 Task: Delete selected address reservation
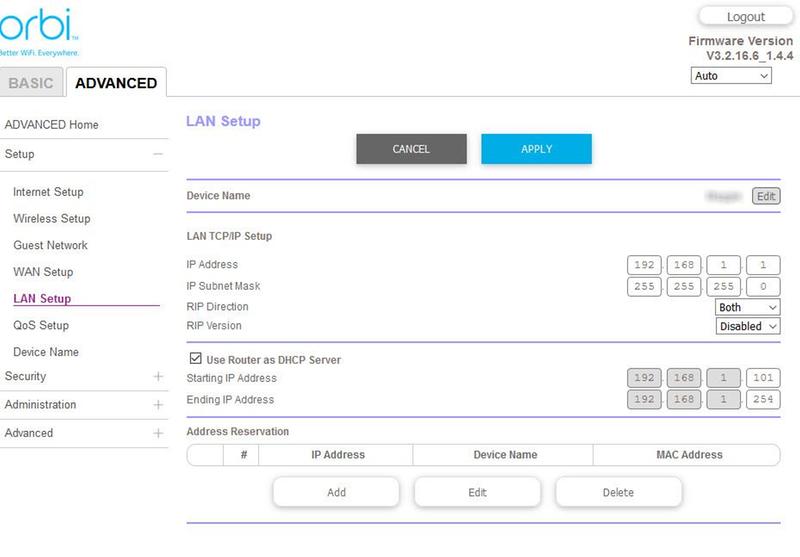pos(618,492)
